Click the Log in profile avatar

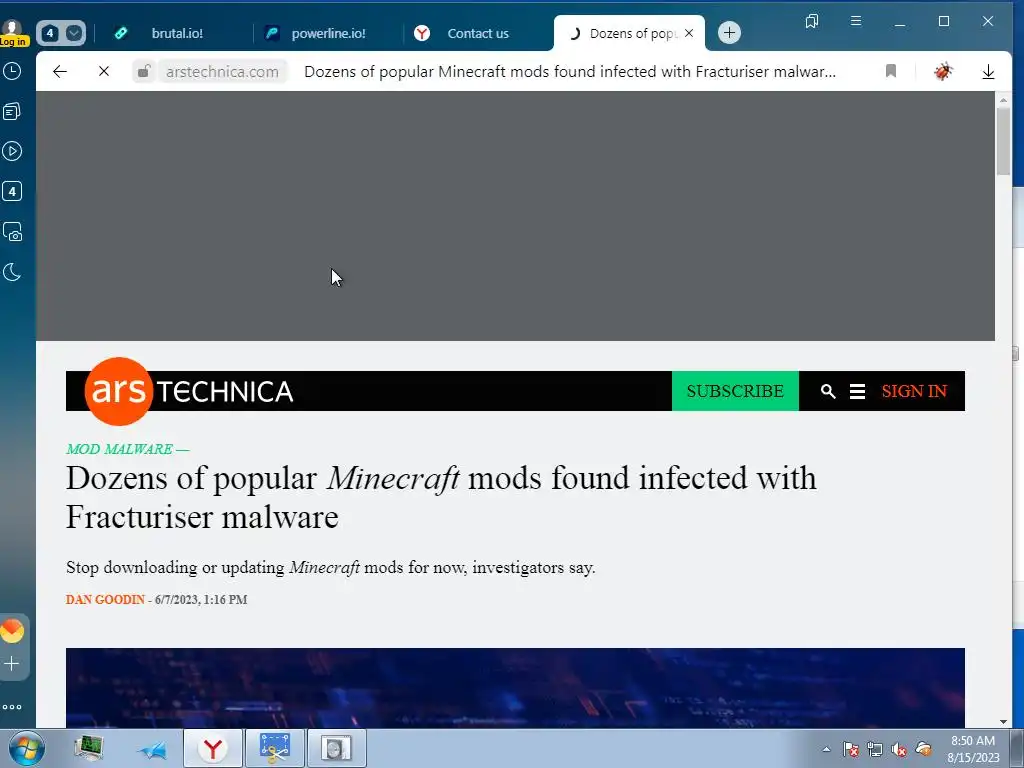12,33
